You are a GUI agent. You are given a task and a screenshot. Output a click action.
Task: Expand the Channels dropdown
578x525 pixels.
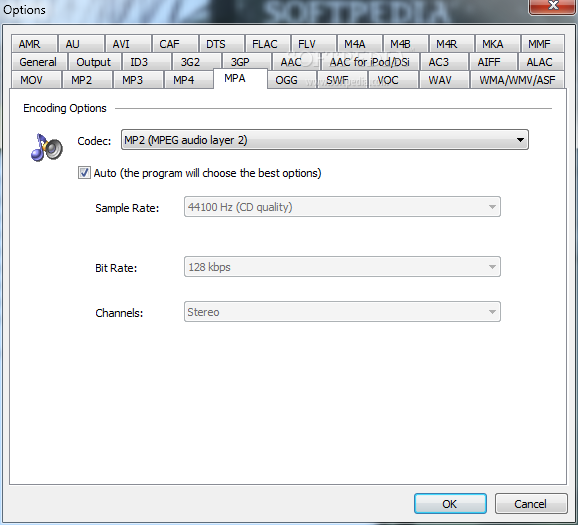click(342, 312)
